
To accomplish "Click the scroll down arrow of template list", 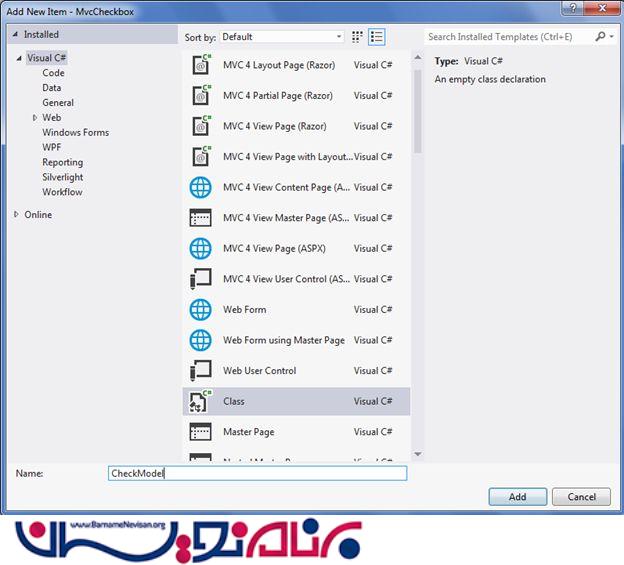I will tap(417, 454).
